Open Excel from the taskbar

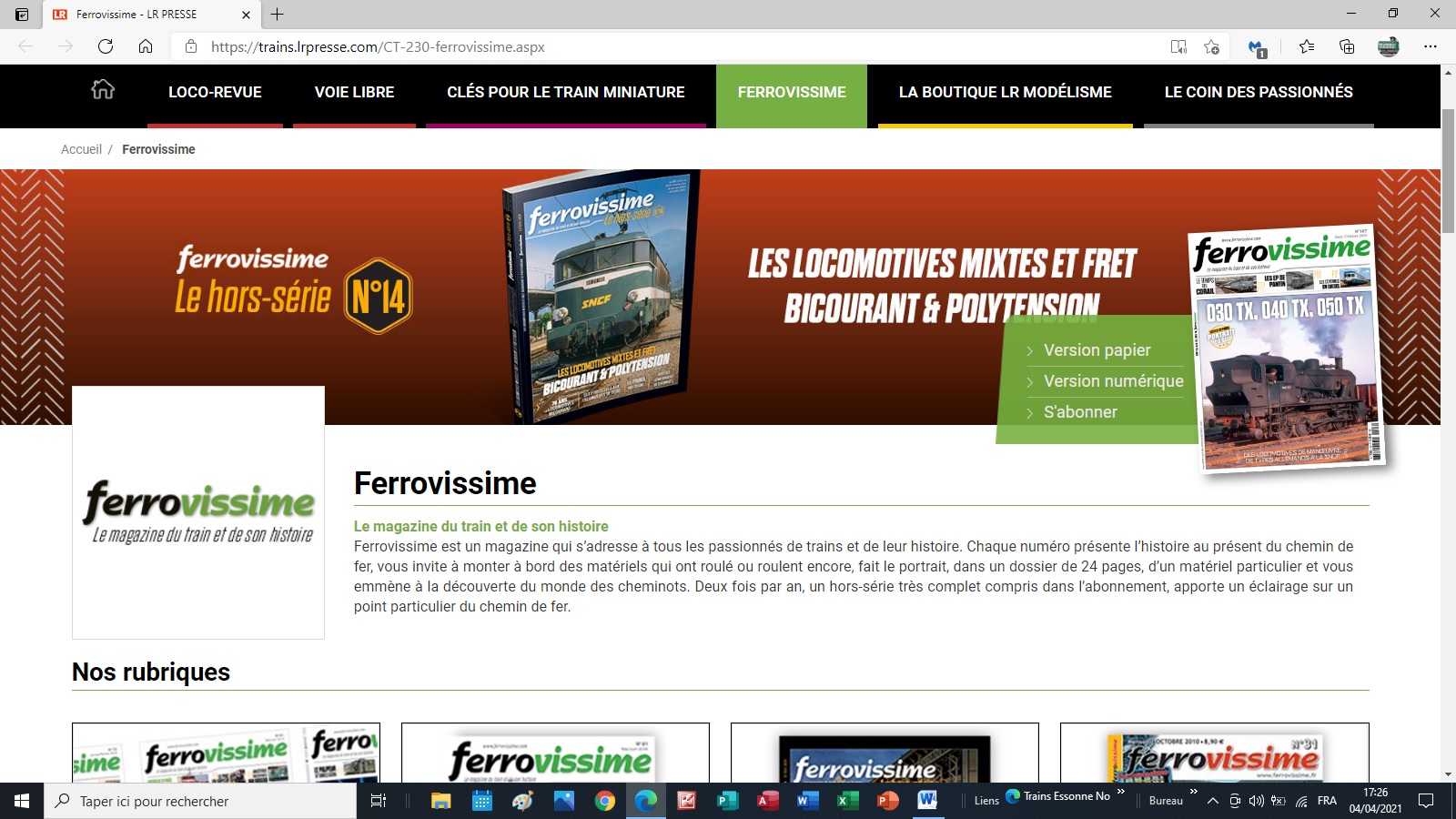click(x=846, y=801)
